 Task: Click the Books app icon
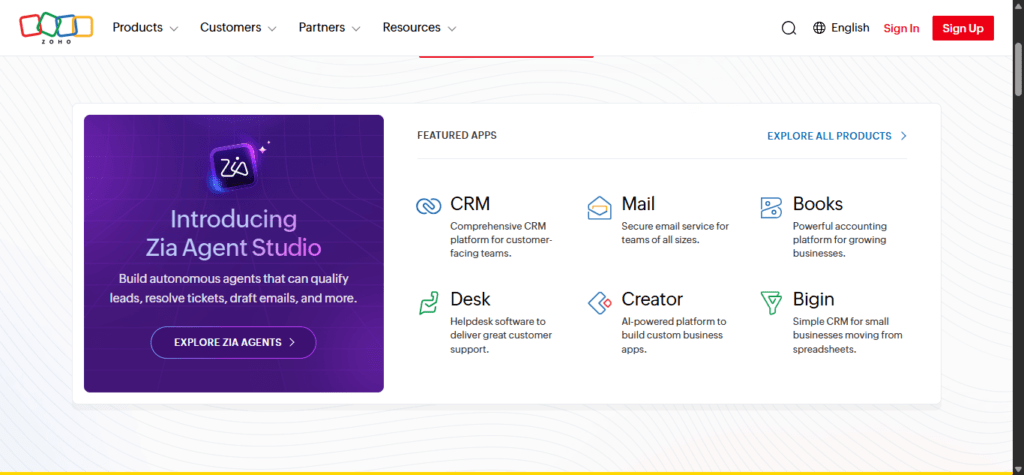tap(771, 208)
